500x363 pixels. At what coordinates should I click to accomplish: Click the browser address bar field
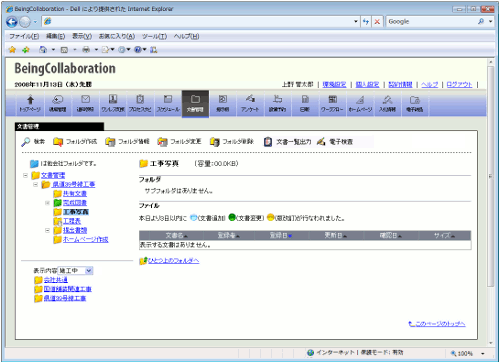[201, 22]
